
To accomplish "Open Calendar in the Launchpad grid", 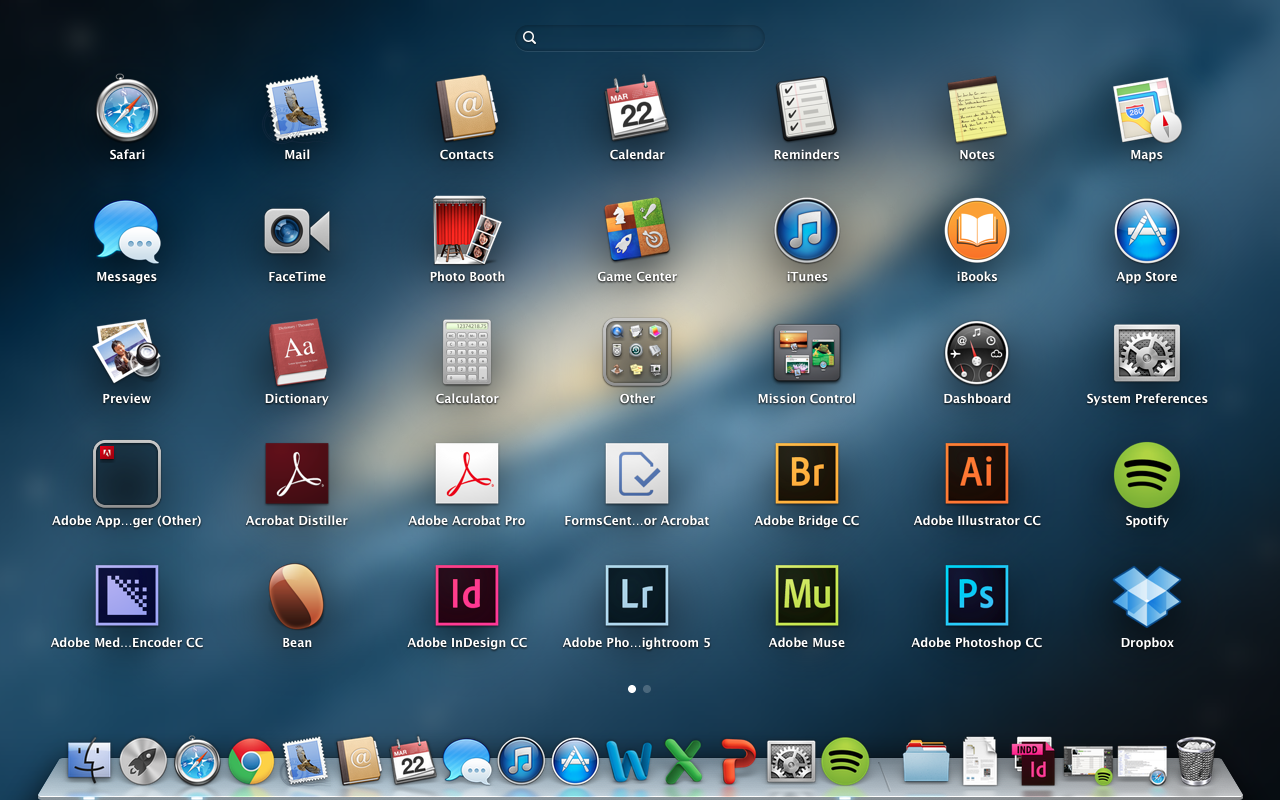I will pos(637,109).
